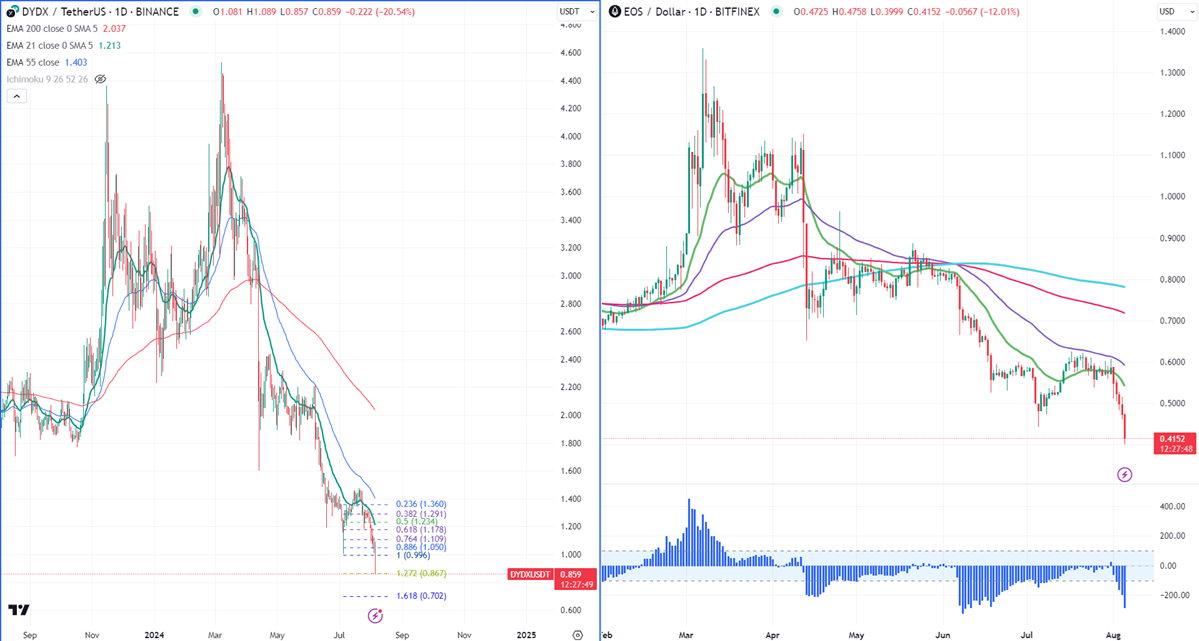Click the EMA 55 value 1.403
The height and width of the screenshot is (641, 1199).
(x=76, y=62)
